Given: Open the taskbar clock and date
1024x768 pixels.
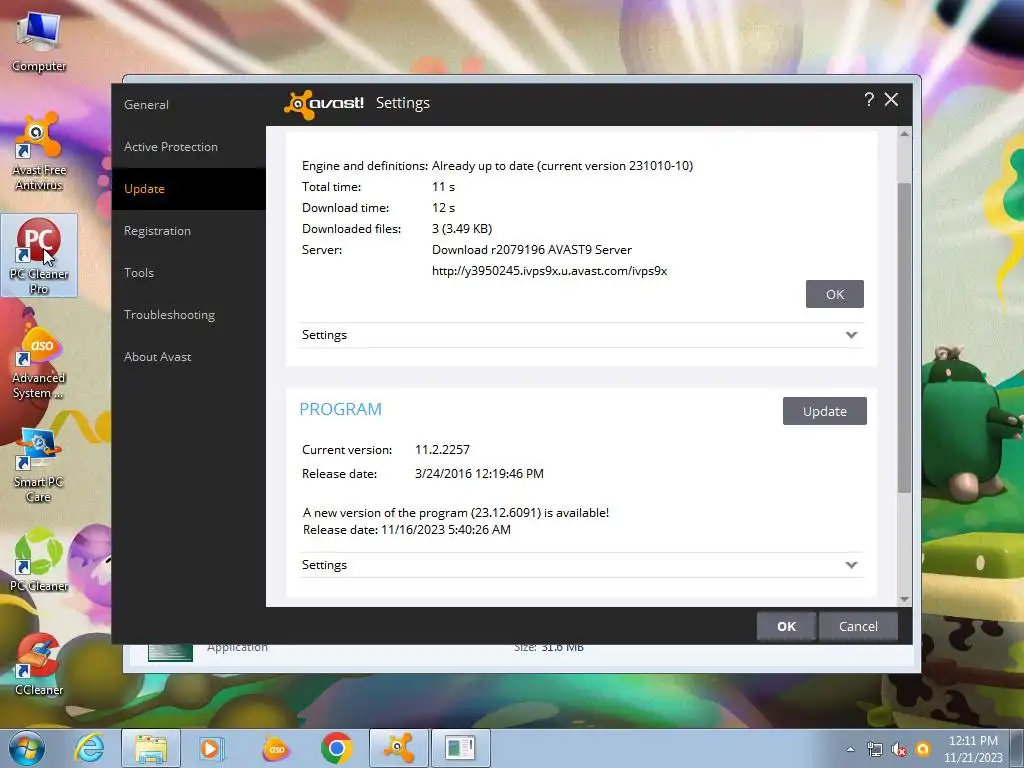Looking at the screenshot, I should 973,749.
